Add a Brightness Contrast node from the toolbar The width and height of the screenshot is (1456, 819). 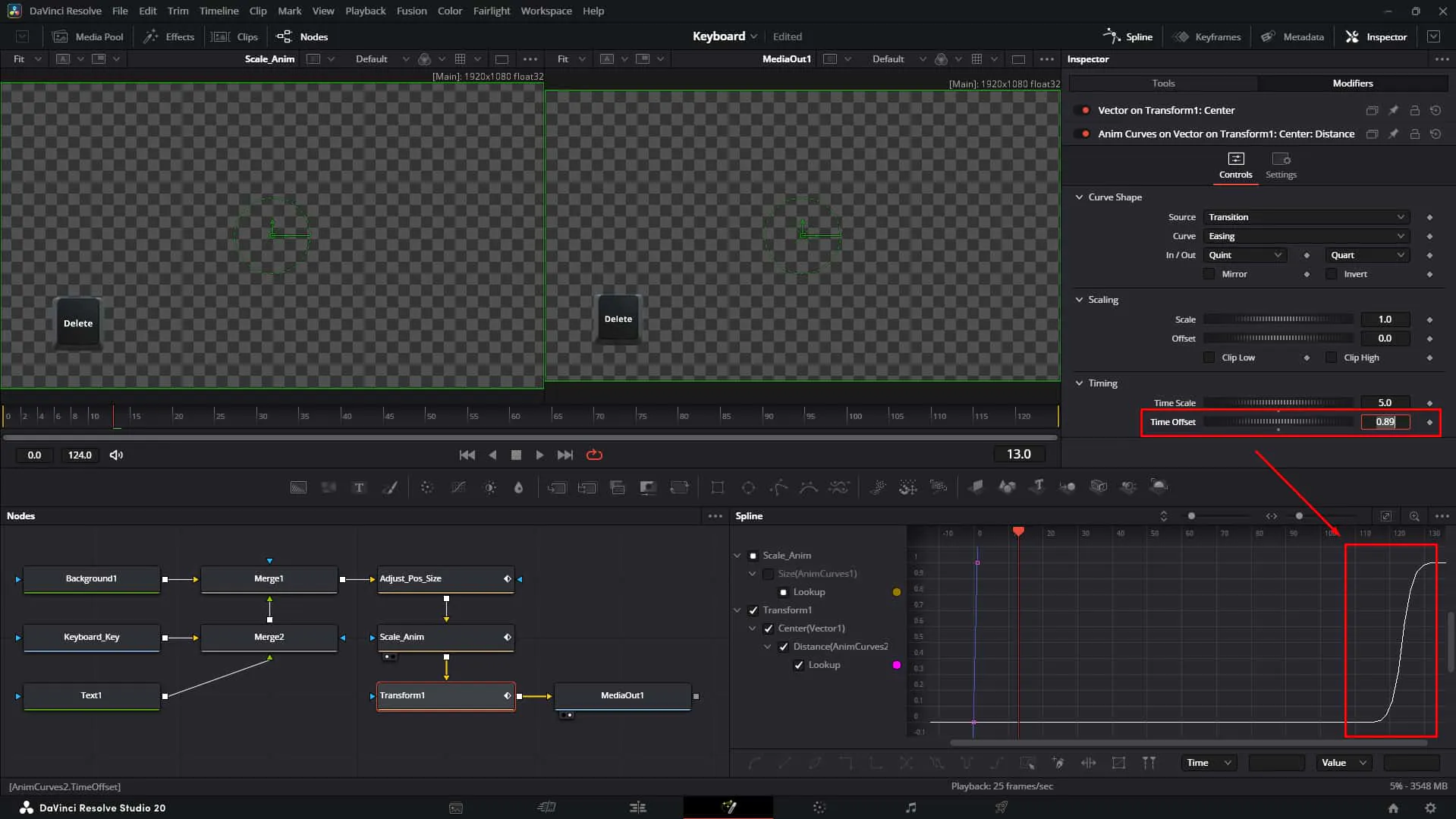click(490, 487)
